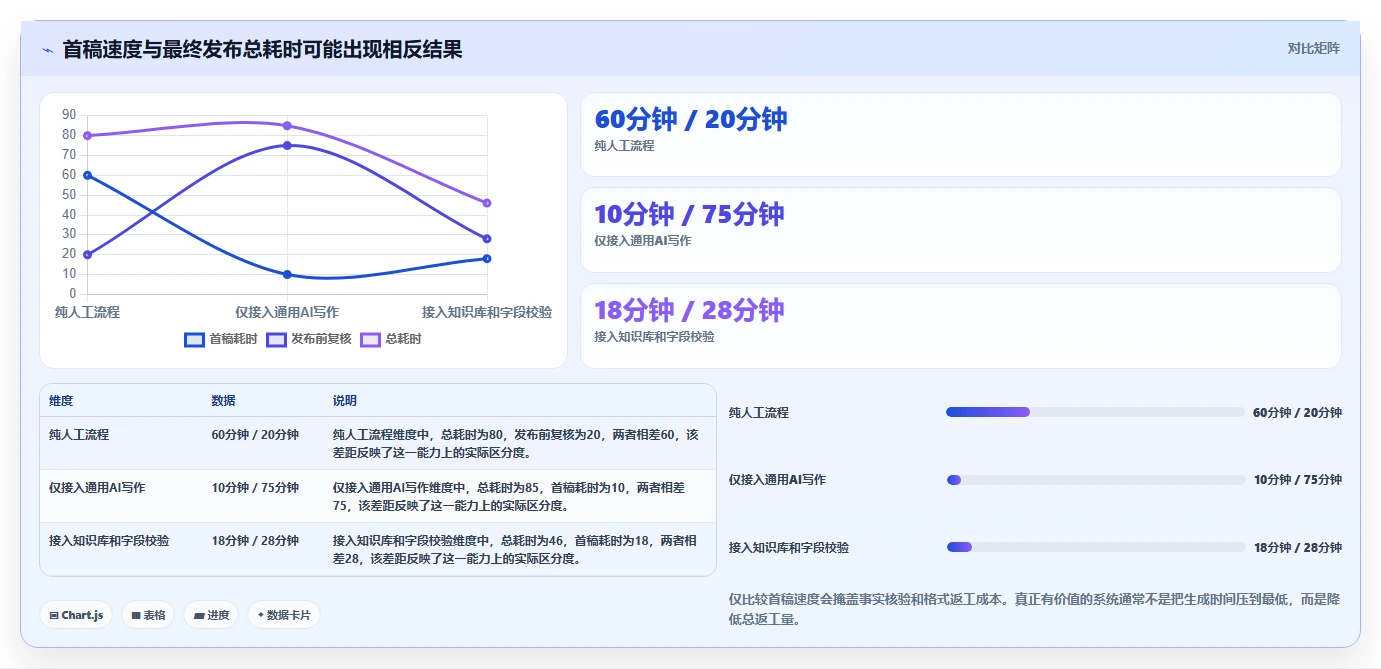Click the 维度 table column header
The image size is (1381, 669).
(x=61, y=400)
